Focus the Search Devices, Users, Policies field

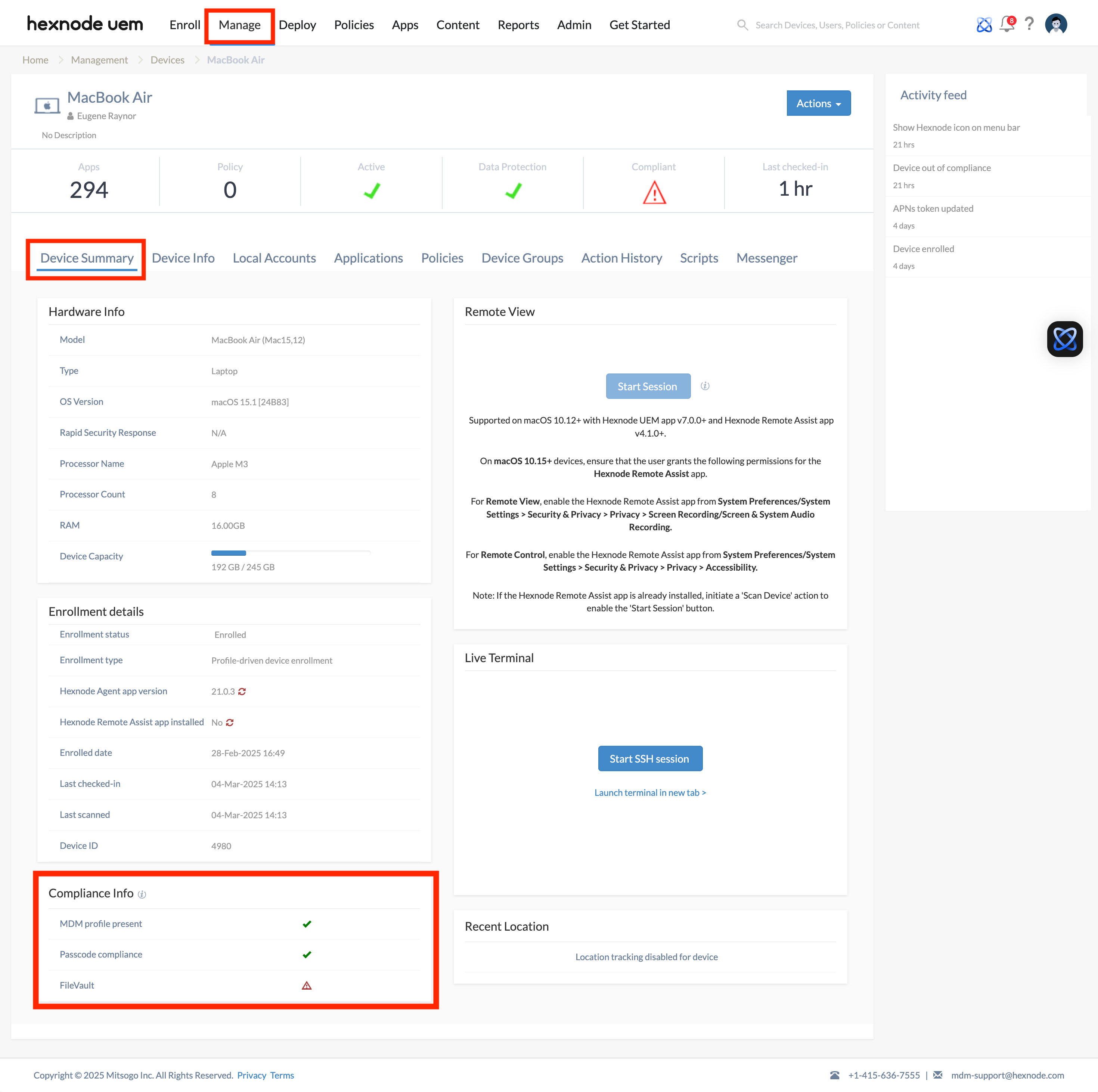837,25
